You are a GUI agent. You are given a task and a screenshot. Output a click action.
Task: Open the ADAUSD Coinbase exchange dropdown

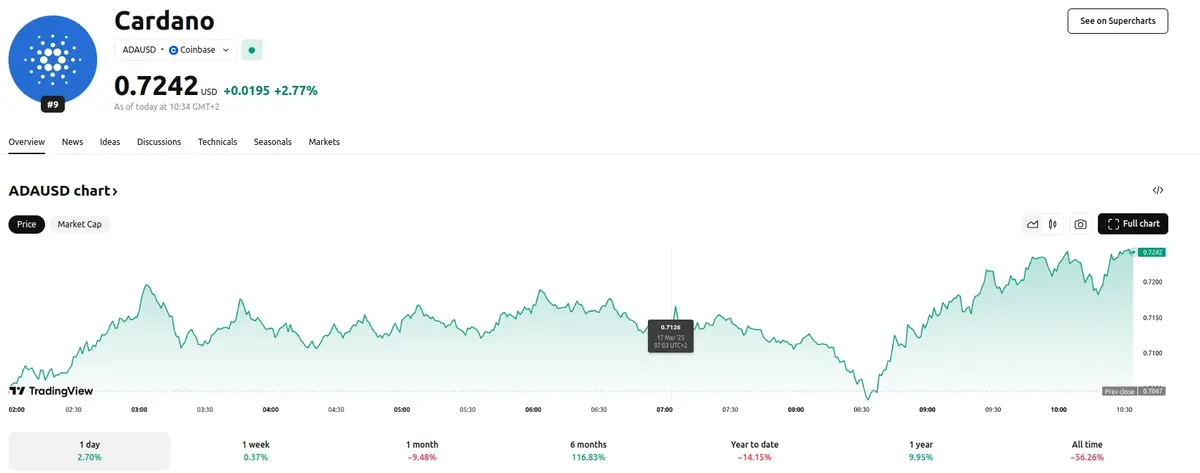175,49
